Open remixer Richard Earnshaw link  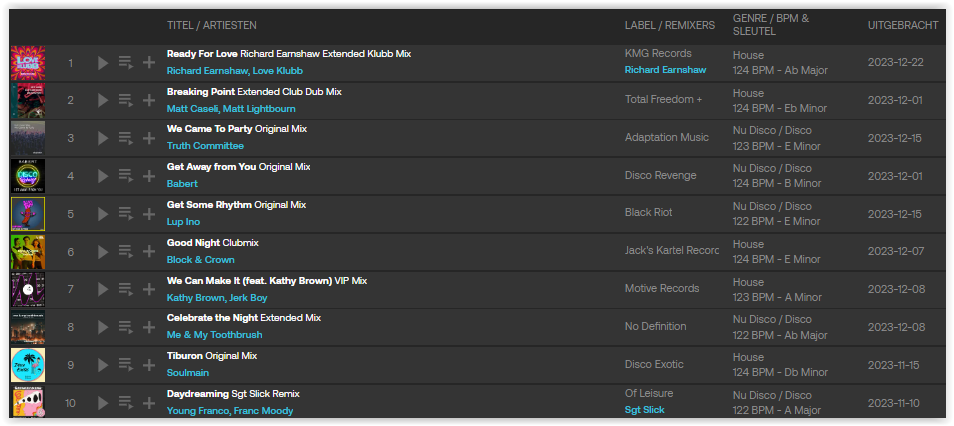click(x=665, y=70)
